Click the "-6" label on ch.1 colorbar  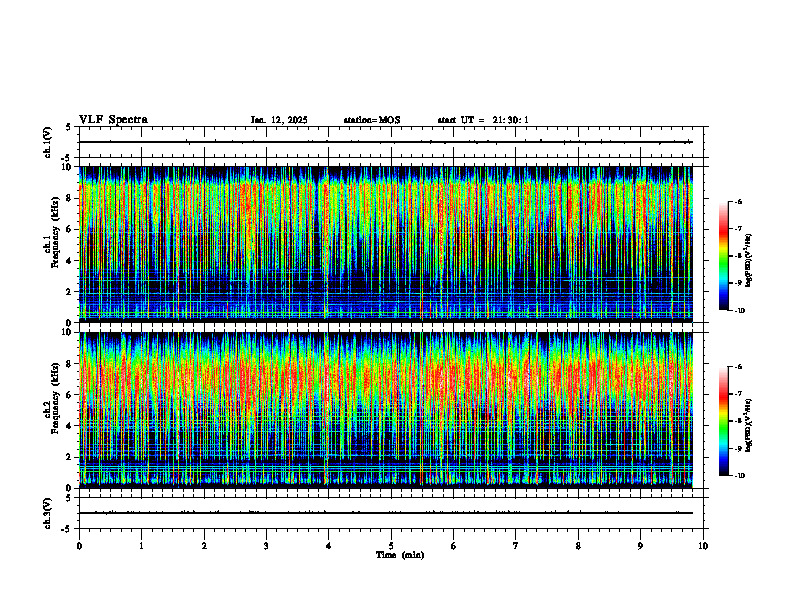pos(737,202)
